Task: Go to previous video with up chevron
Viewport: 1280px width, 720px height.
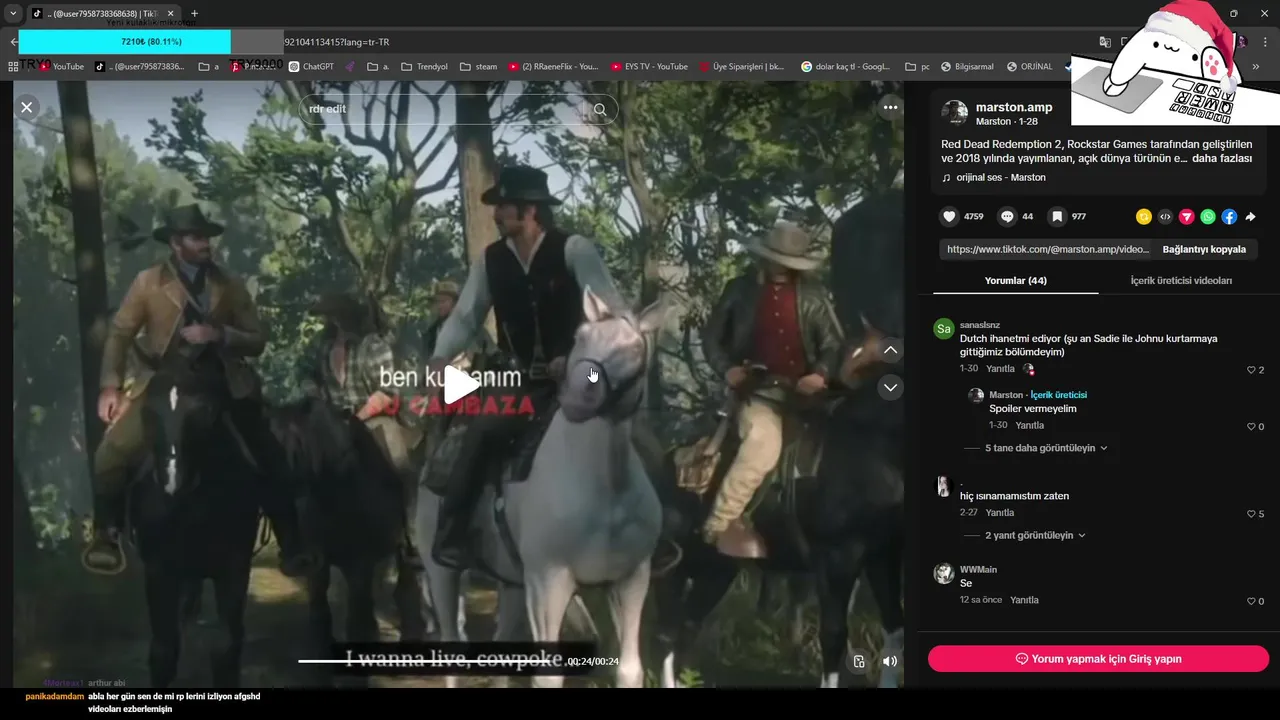Action: click(x=891, y=350)
